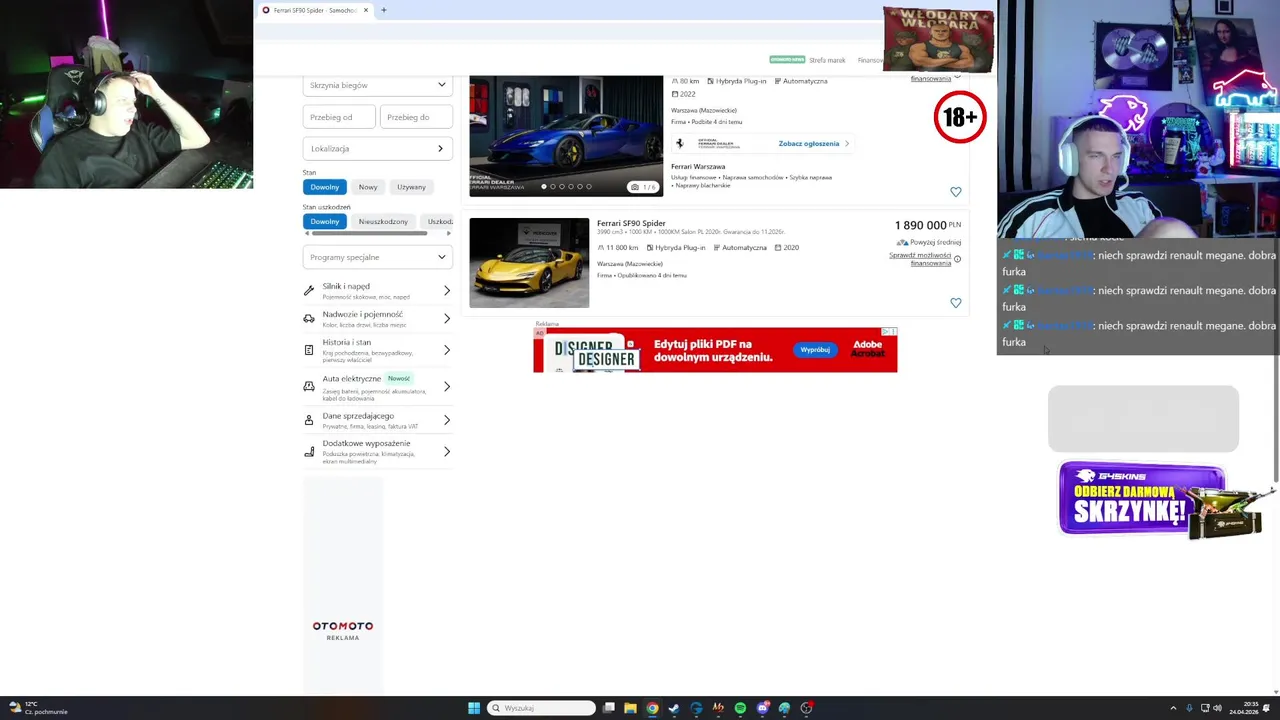This screenshot has width=1280, height=720.
Task: Open Strefa marek in the header
Action: 827,60
